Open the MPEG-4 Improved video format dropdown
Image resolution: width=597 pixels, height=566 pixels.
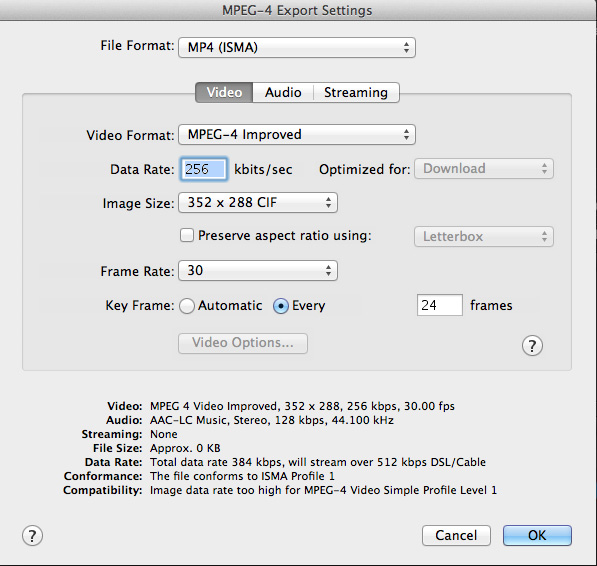coord(297,134)
